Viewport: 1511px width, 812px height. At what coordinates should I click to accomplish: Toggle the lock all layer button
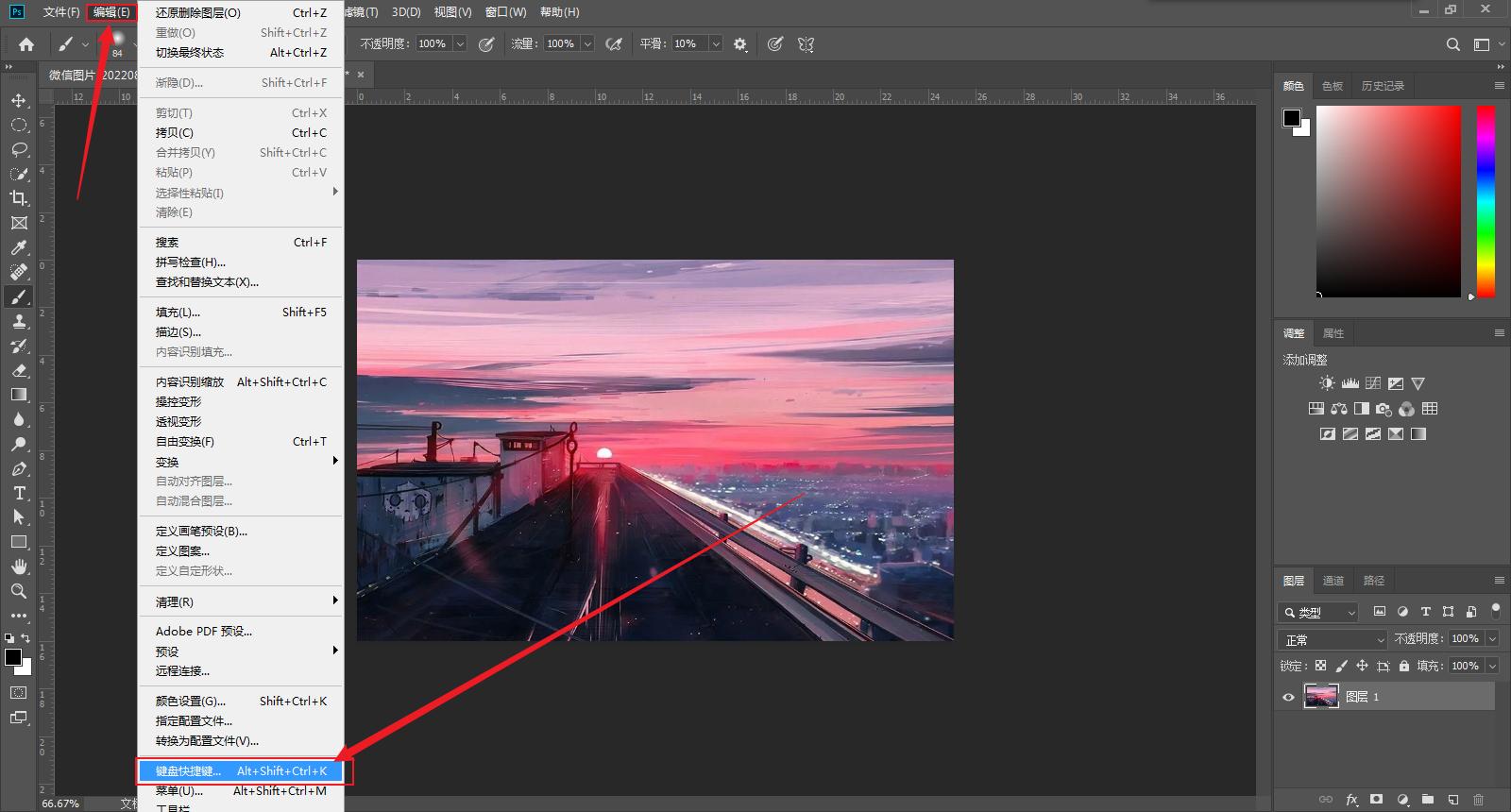(1404, 666)
